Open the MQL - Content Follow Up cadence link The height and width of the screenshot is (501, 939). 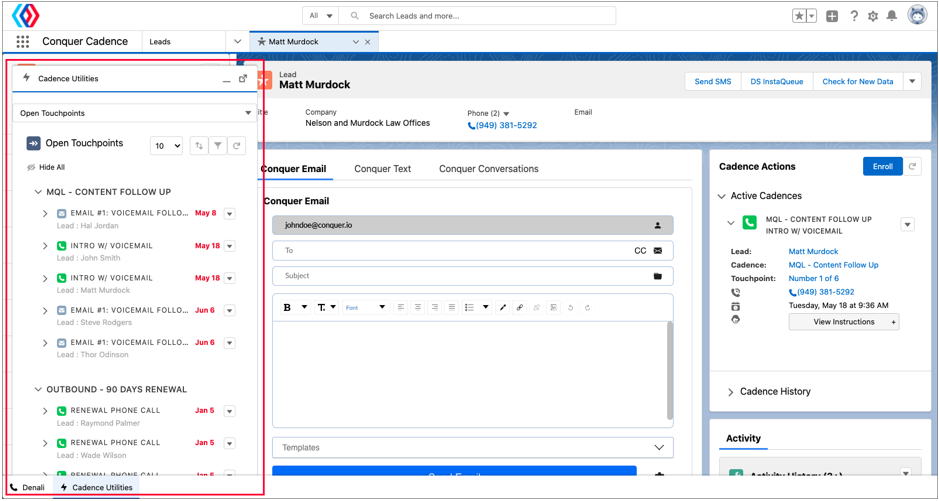(834, 265)
